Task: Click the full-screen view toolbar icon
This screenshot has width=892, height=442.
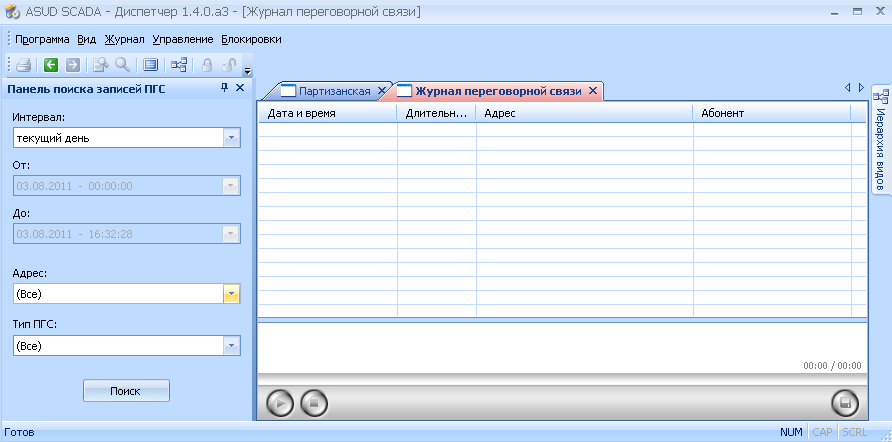Action: coord(150,65)
